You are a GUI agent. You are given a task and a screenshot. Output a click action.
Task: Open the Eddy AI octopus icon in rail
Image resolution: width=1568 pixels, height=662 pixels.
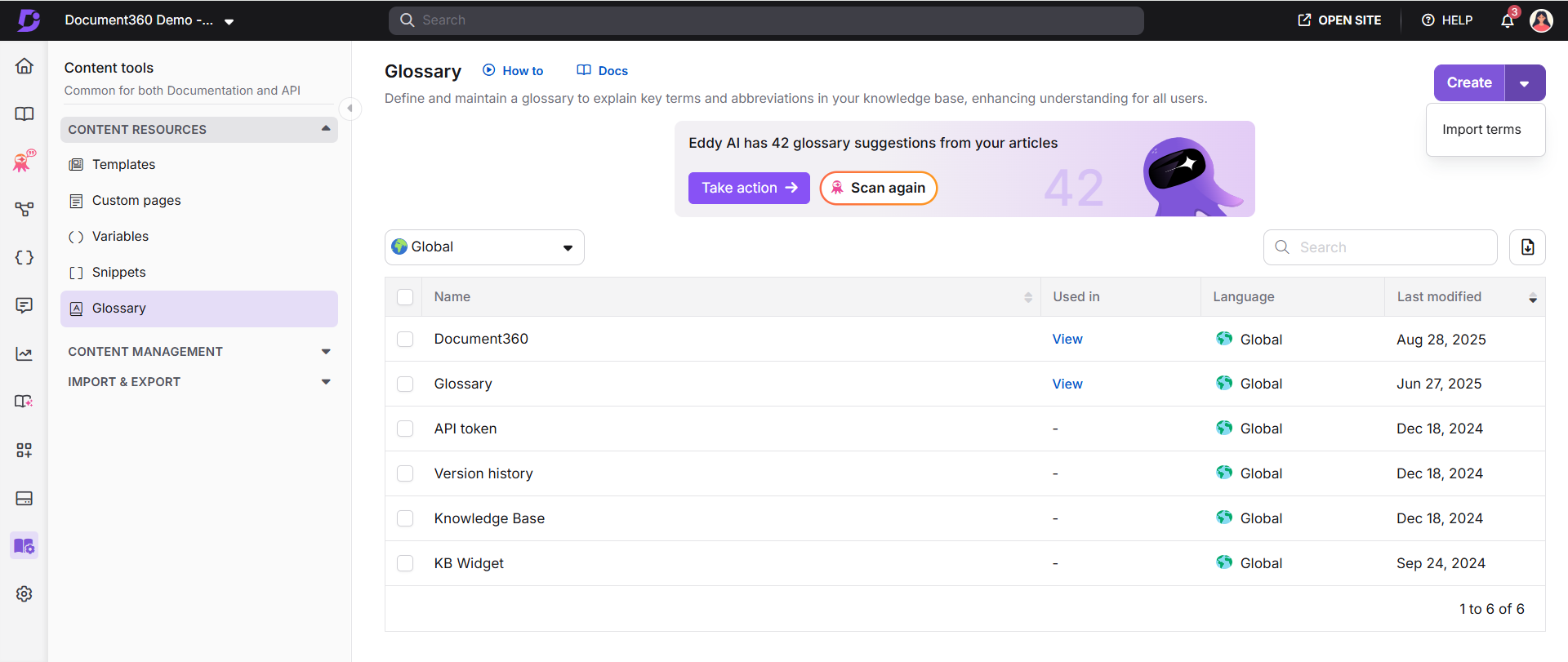click(x=24, y=162)
